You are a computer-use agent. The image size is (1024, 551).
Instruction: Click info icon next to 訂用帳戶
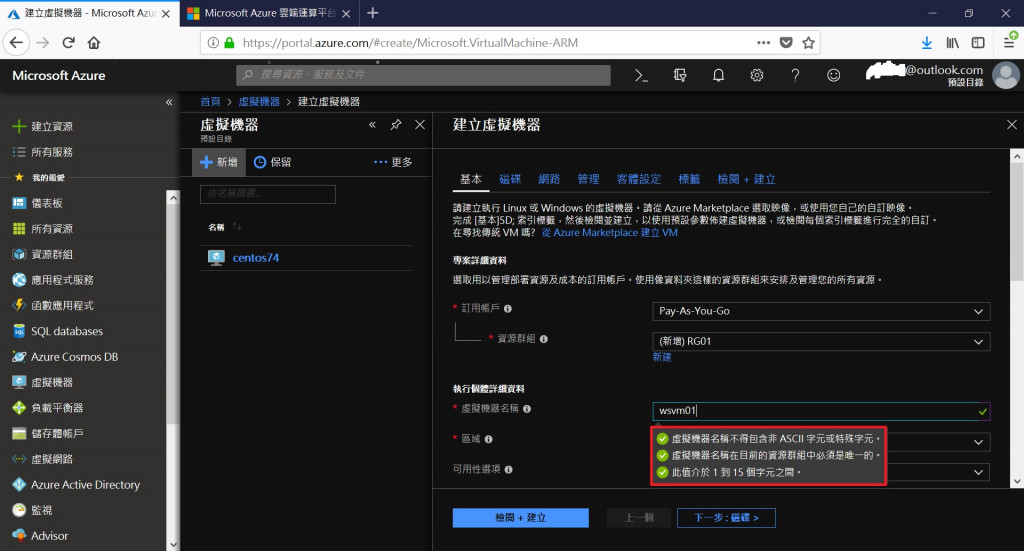(507, 309)
